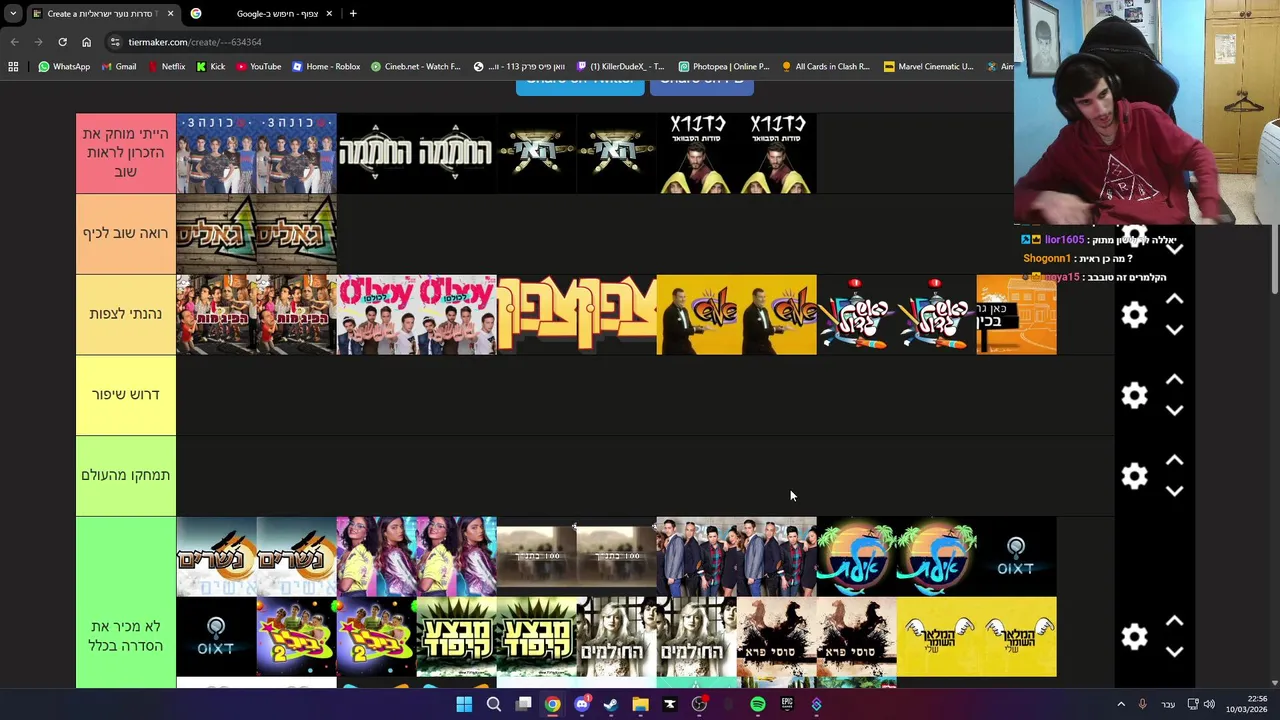Open the Windows Start menu
1280x720 pixels.
pyautogui.click(x=464, y=705)
